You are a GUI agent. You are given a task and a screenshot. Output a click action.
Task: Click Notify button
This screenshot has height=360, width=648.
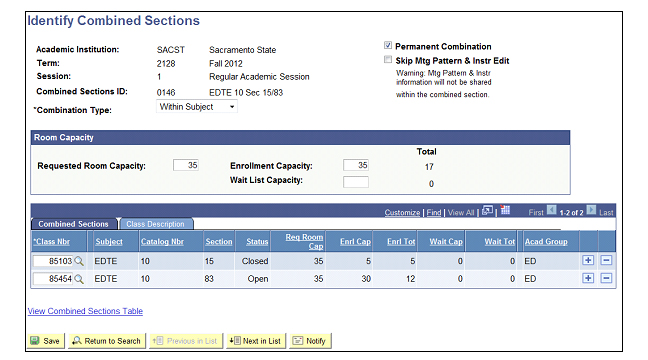(x=310, y=341)
